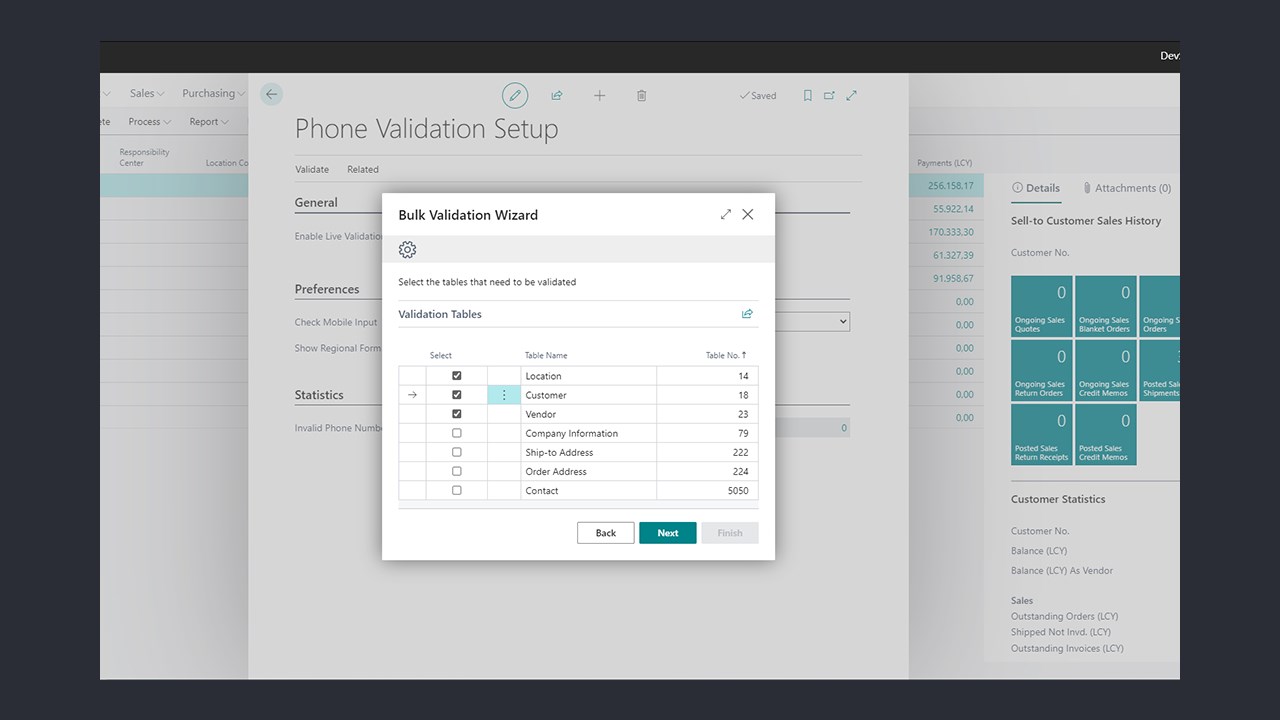The width and height of the screenshot is (1280, 720).
Task: Check the Company Information checkbox
Action: [457, 433]
